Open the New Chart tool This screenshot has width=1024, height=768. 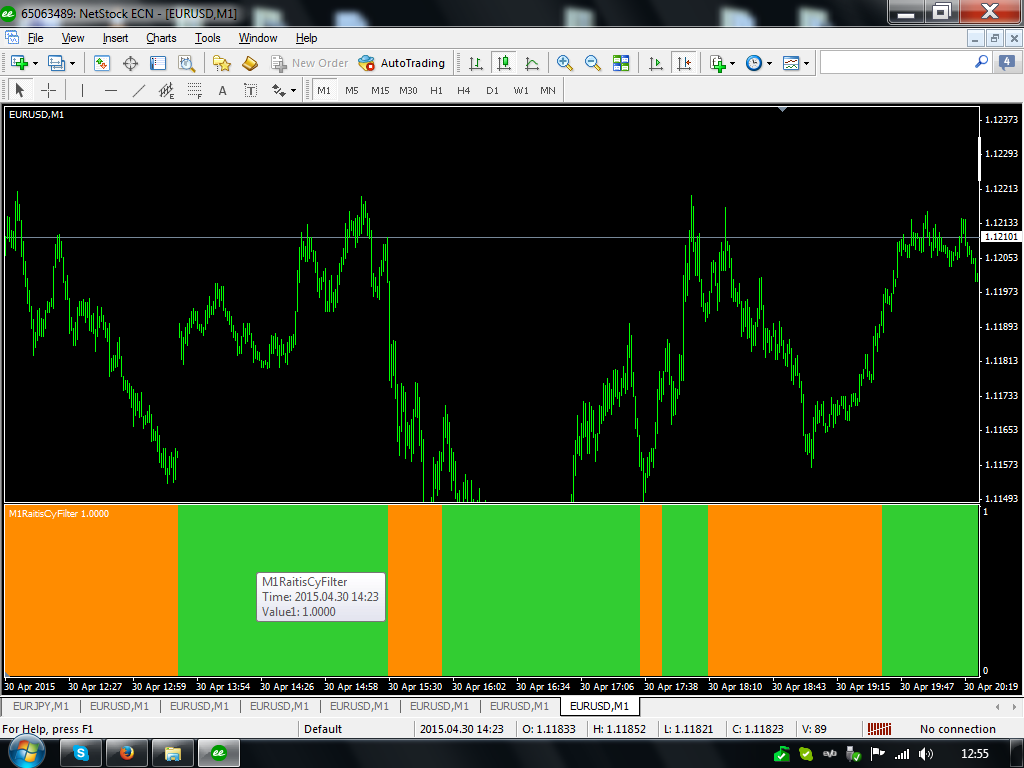tap(19, 63)
